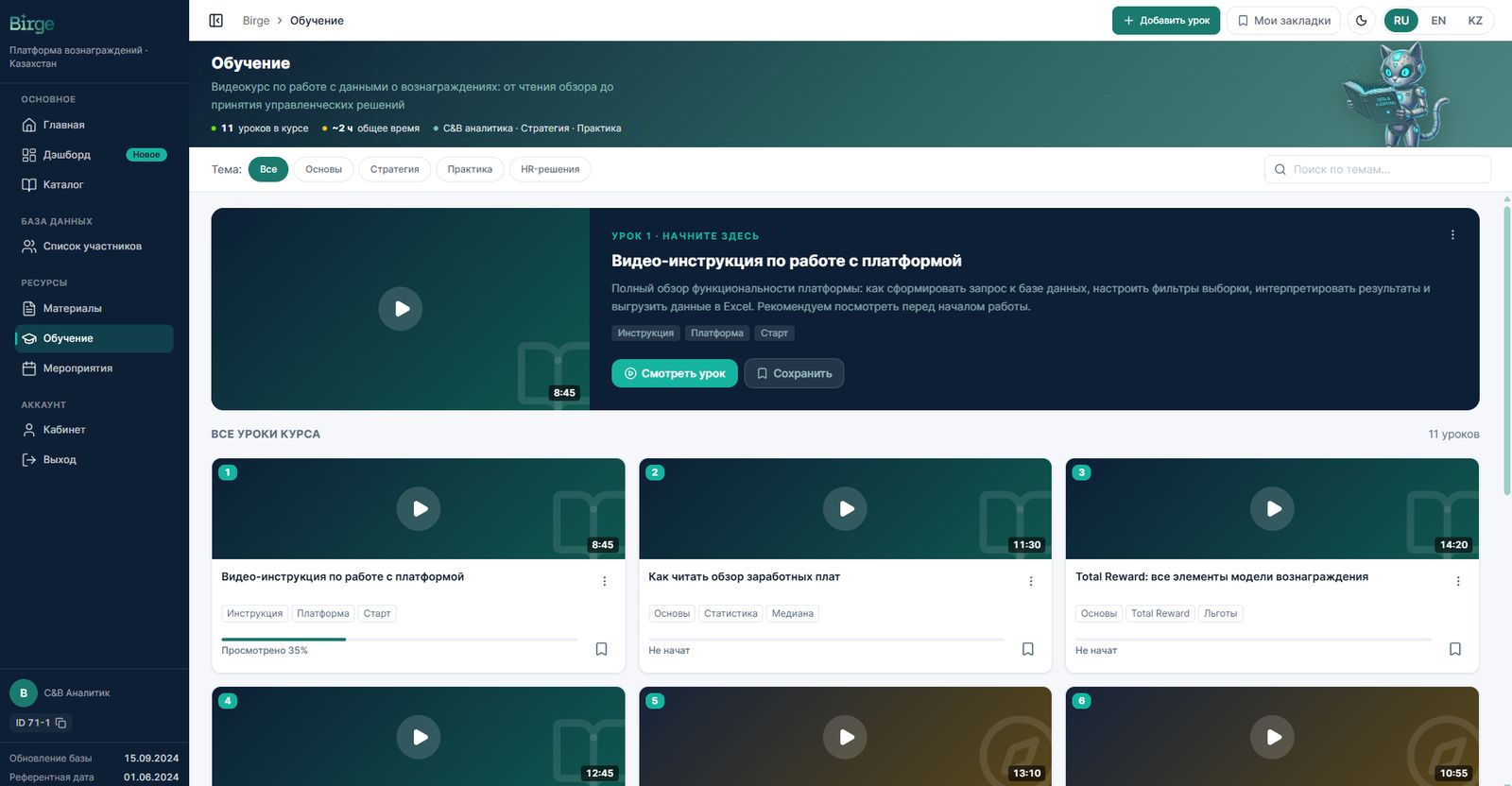This screenshot has width=1512, height=786.
Task: Open options menu for Total Reward card
Action: pyautogui.click(x=1458, y=581)
